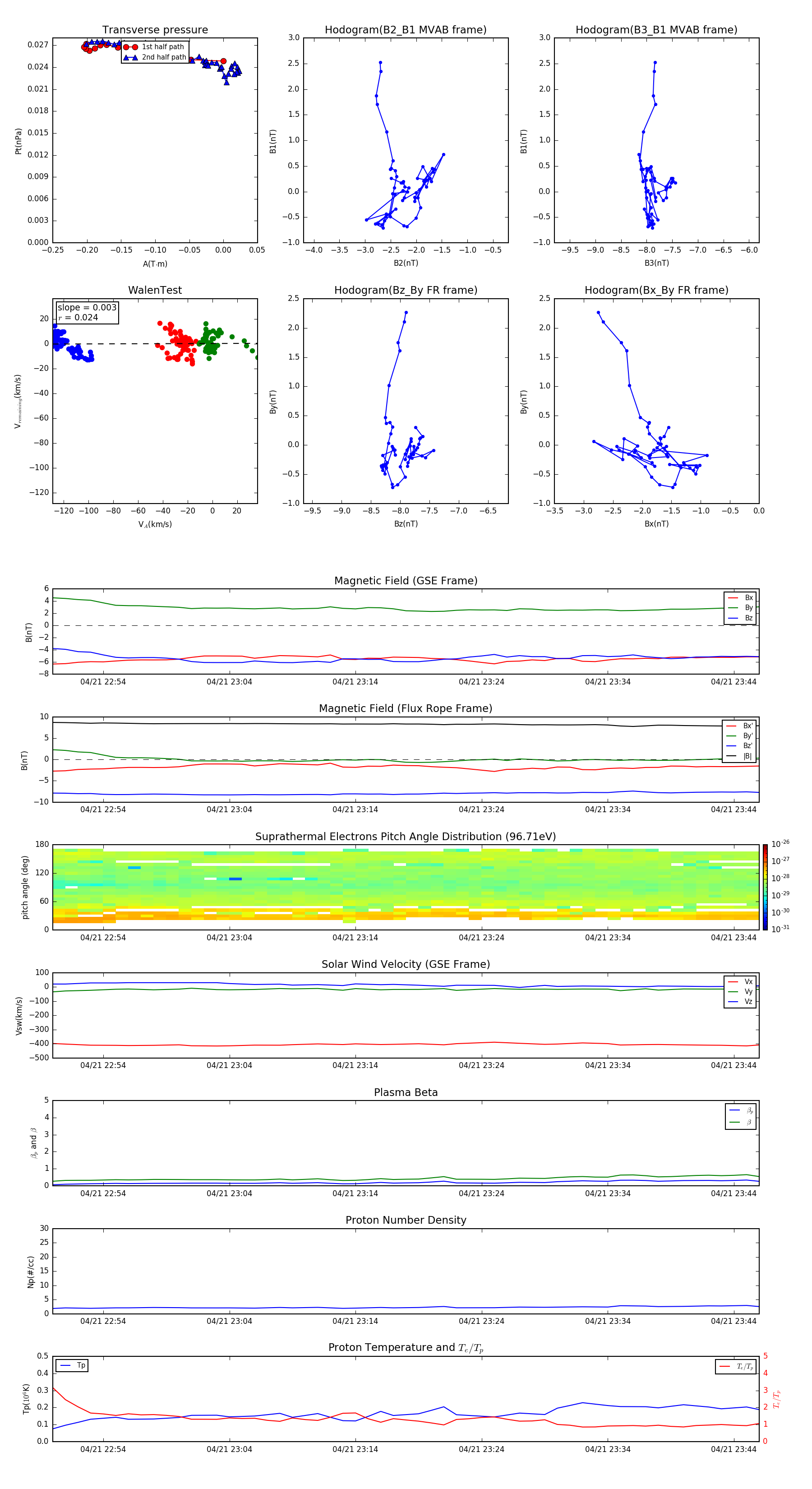The height and width of the screenshot is (1489, 812).
Task: Select 'Hodogram(B3_B1 MVAB frame)' title
Action: [x=656, y=30]
